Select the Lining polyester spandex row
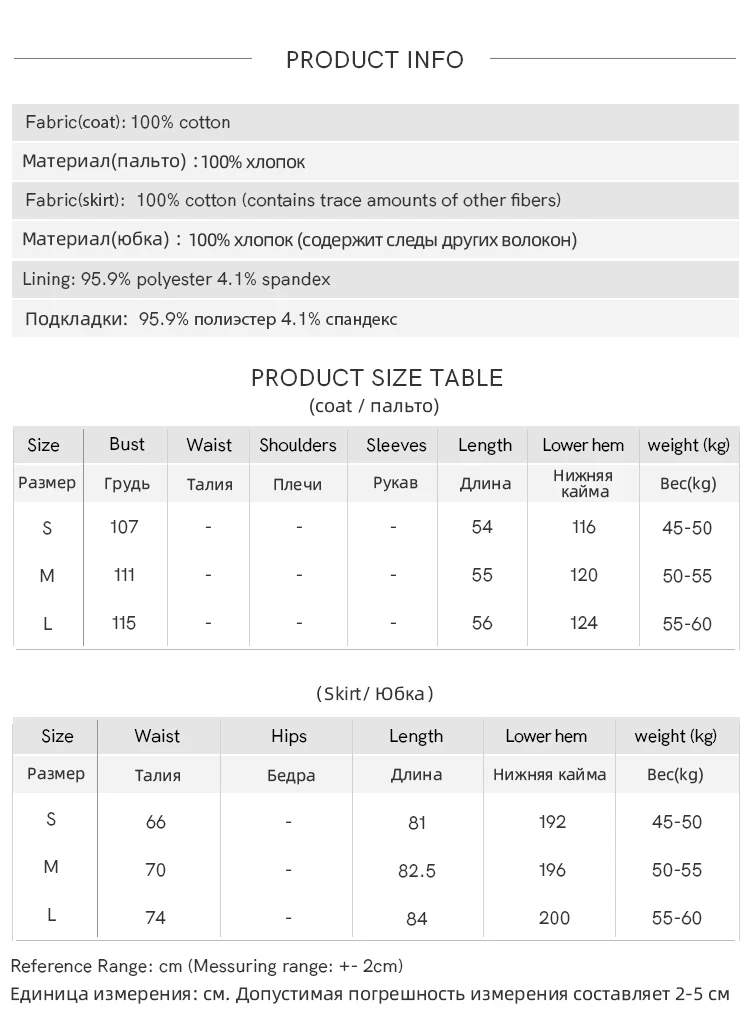Viewport: 750px width, 1034px height. point(176,280)
